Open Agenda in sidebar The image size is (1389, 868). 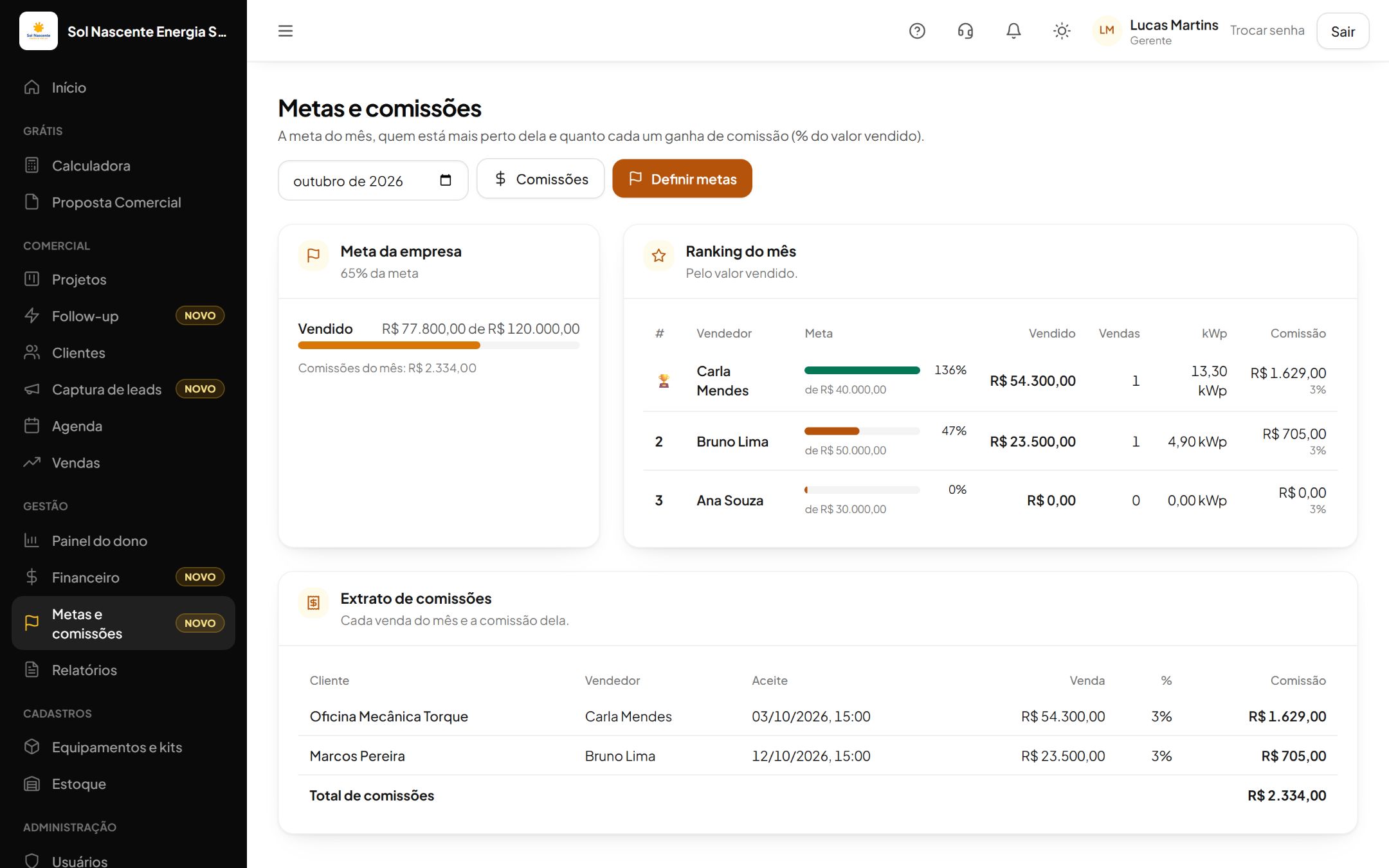click(123, 426)
